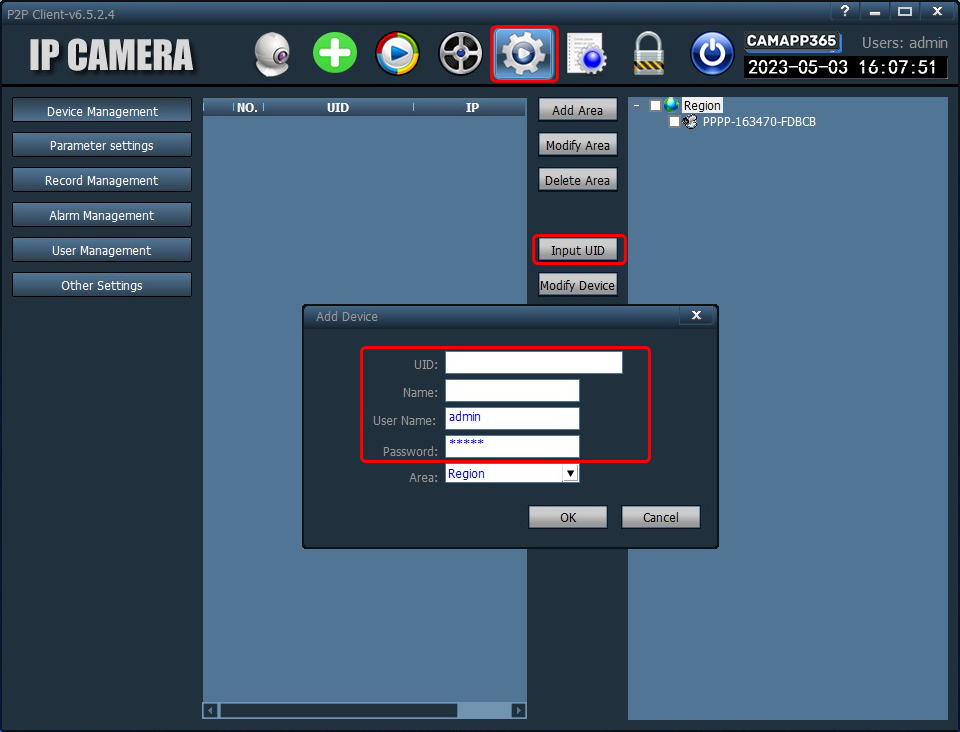Check the PPPP-163470-FDBCB device checkbox
Viewport: 960px width, 732px height.
click(674, 122)
